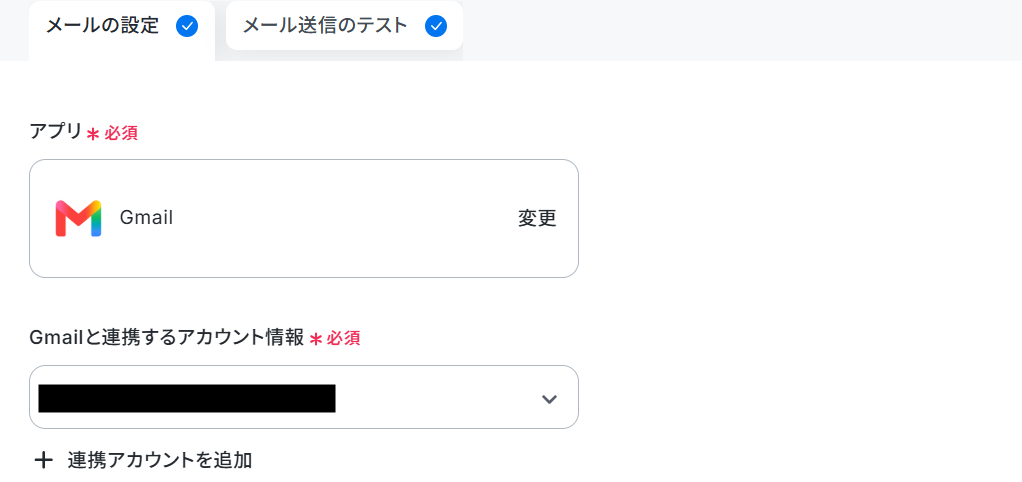Image resolution: width=1022 pixels, height=482 pixels.
Task: Select the Gmail app name text
Action: point(147,218)
